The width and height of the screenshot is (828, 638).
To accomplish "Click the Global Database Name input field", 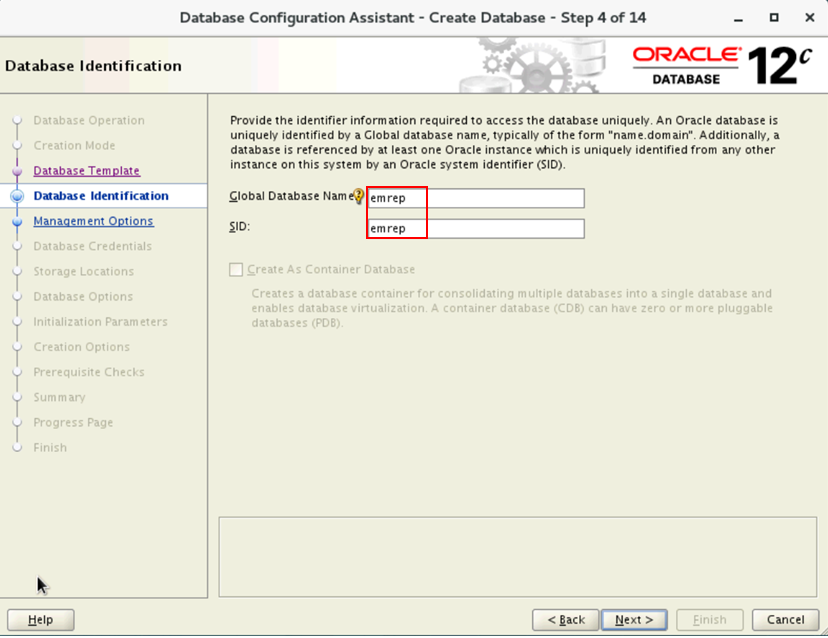I will tap(476, 198).
